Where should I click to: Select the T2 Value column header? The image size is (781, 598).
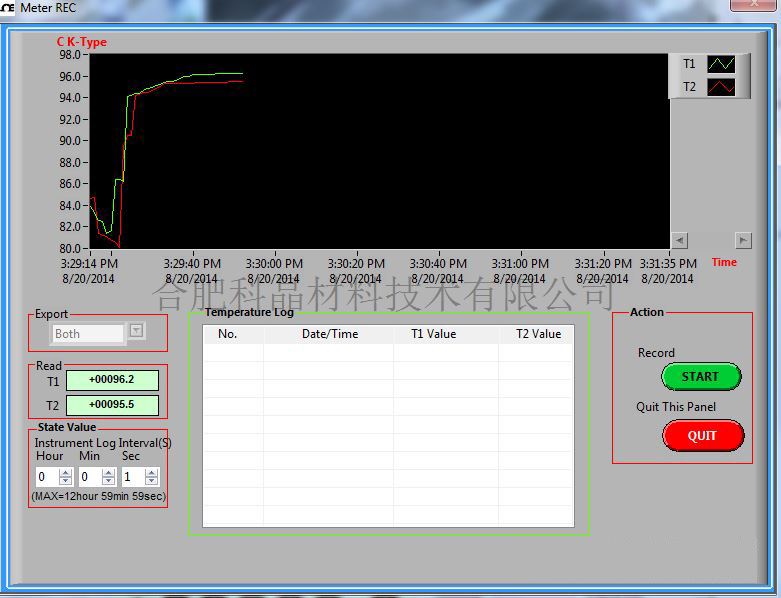[x=538, y=334]
